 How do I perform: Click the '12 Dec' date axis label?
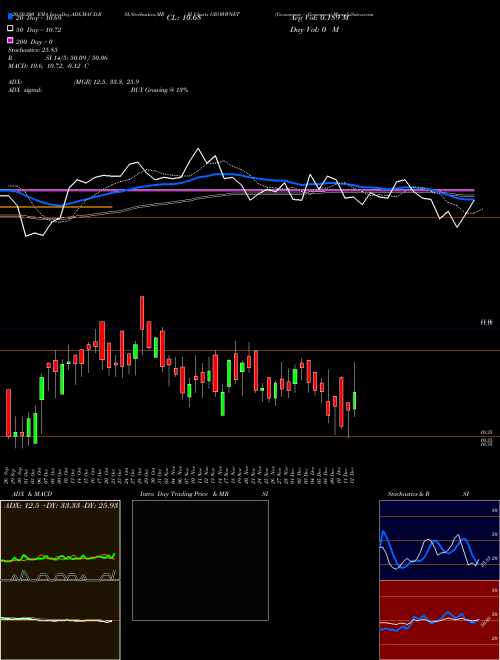351,476
